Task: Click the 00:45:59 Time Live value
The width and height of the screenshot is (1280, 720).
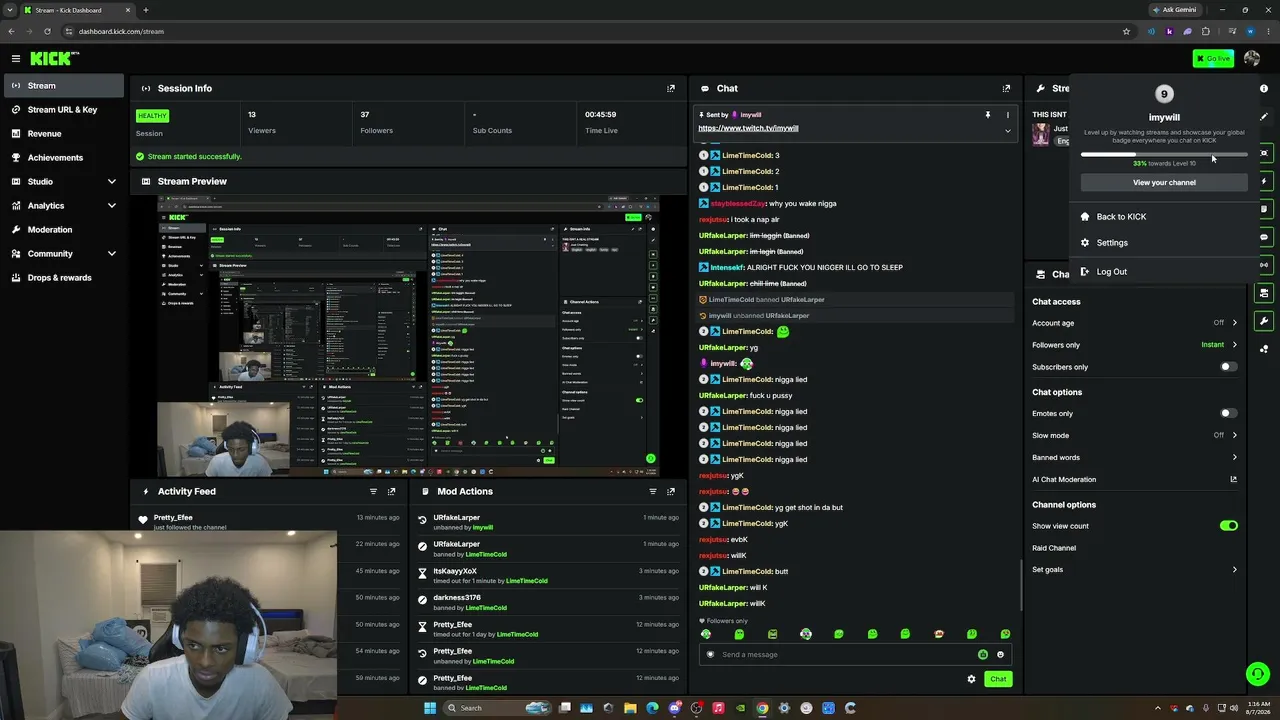Action: point(600,115)
